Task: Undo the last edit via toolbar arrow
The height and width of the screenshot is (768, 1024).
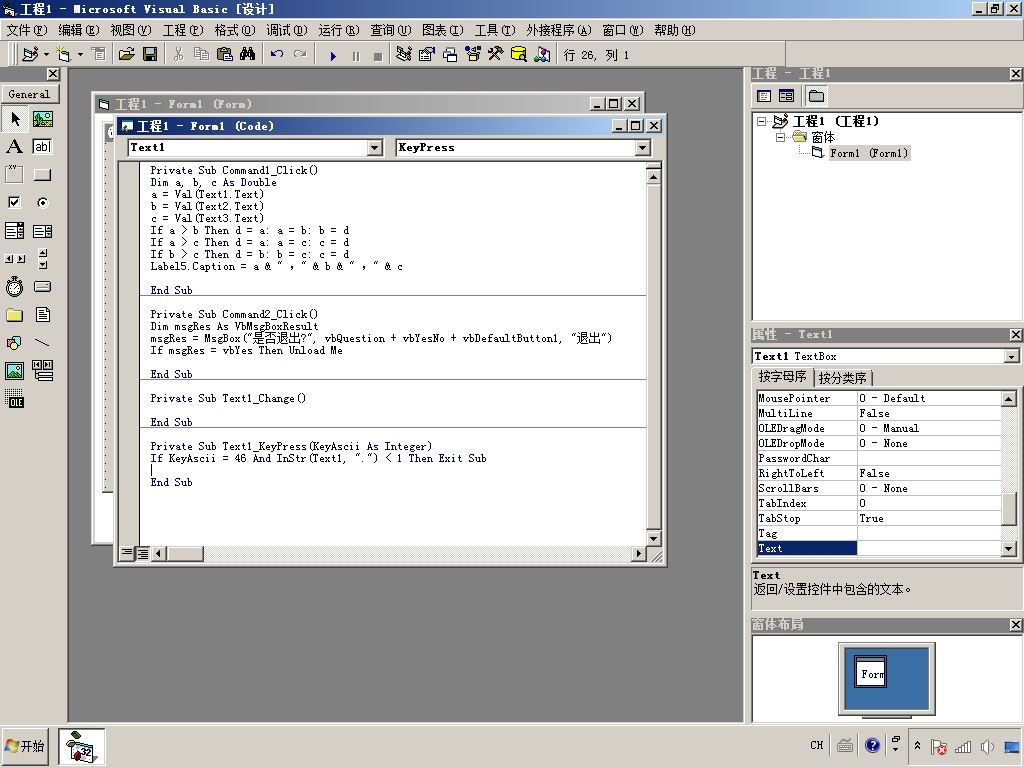Action: pyautogui.click(x=277, y=55)
